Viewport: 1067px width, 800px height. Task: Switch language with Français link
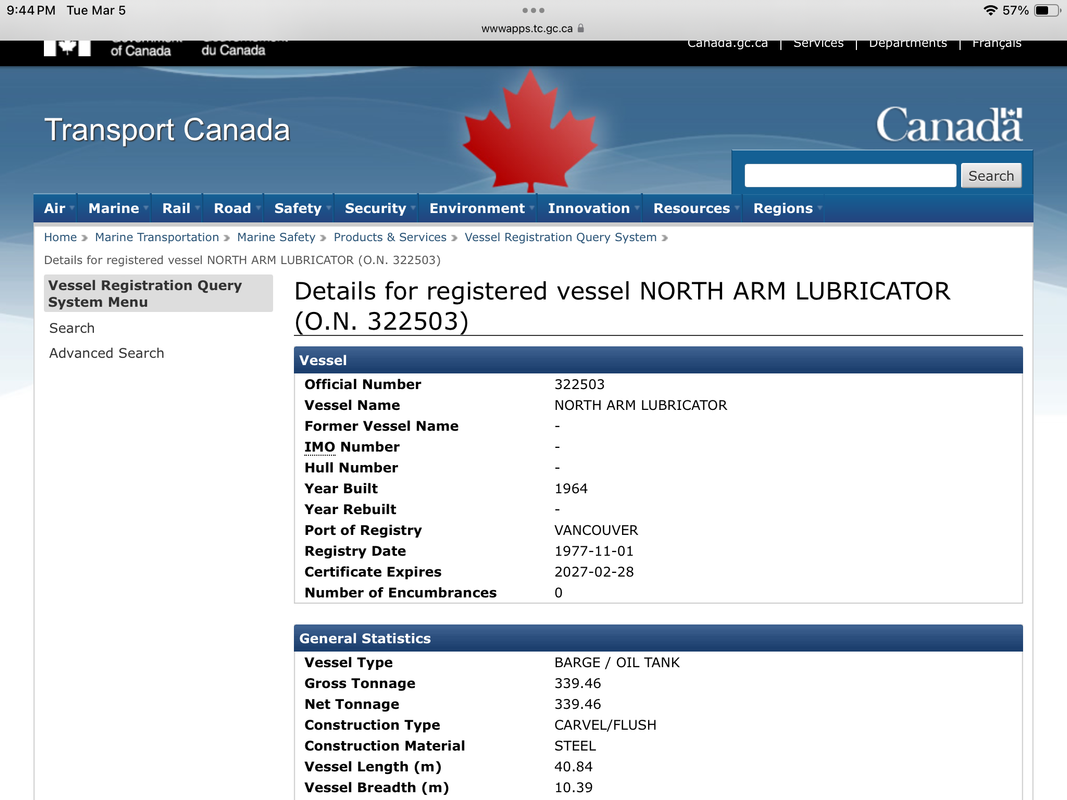pyautogui.click(x=996, y=44)
